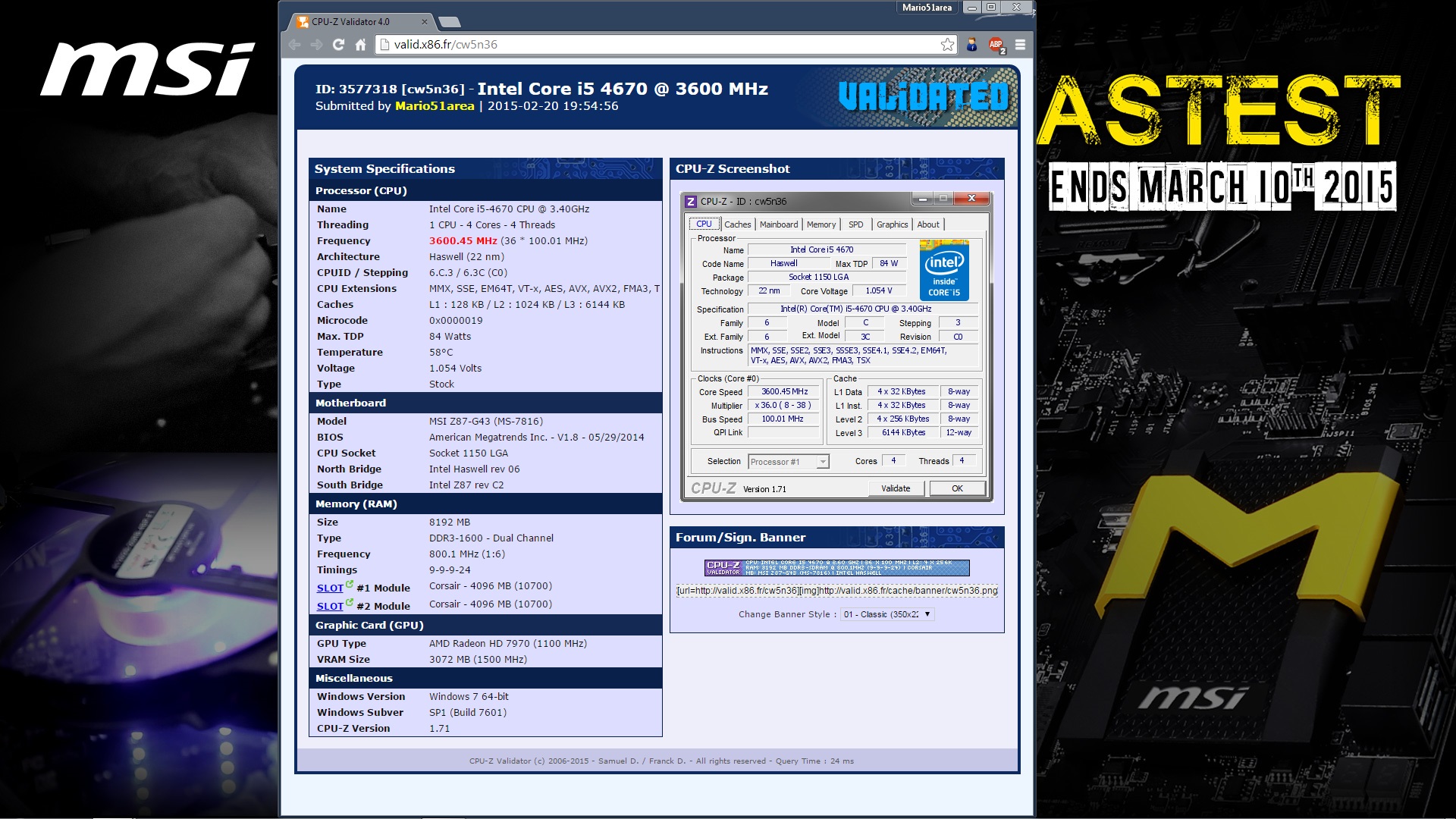Click the Microcode value 0x0000019
This screenshot has height=819, width=1456.
[456, 321]
